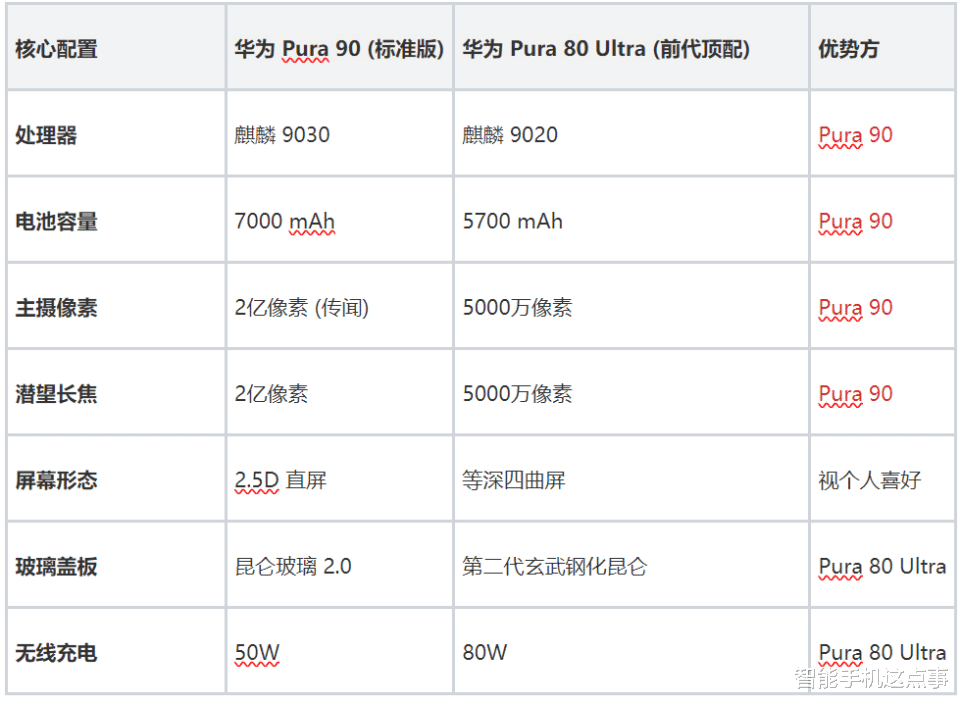Select the 华为 Pura 90 (标准版) header
960x703 pixels.
[339, 49]
